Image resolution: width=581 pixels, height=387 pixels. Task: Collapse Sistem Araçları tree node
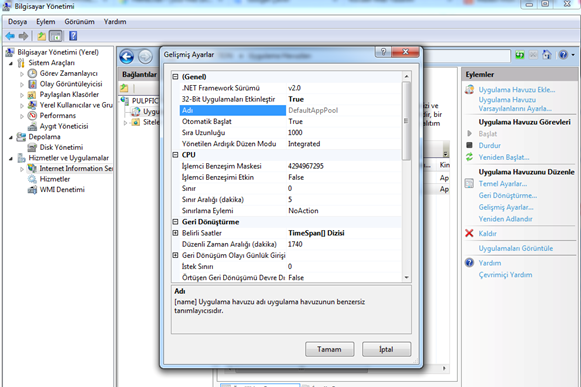[11, 63]
